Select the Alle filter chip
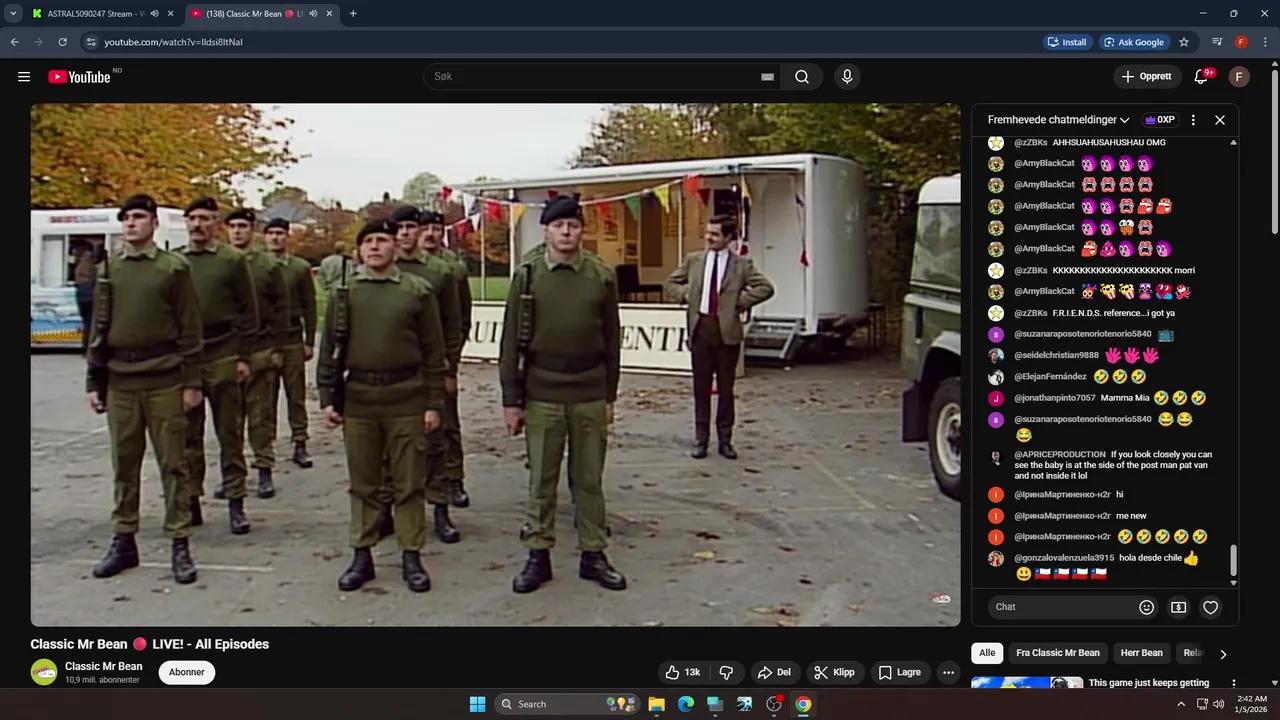The width and height of the screenshot is (1280, 720). [x=987, y=653]
